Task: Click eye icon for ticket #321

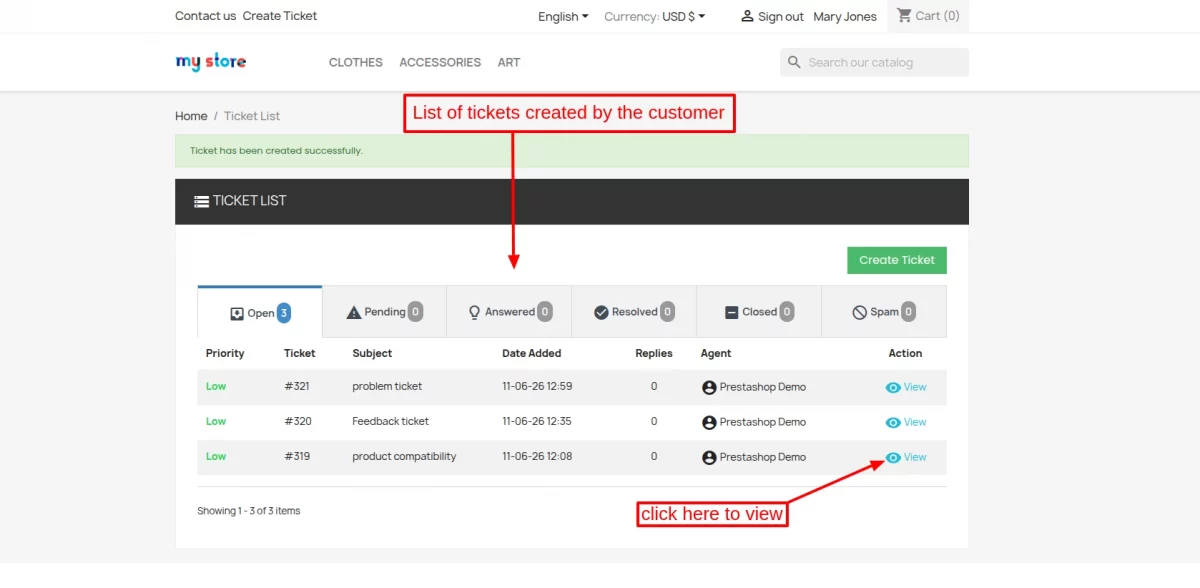Action: (x=893, y=387)
